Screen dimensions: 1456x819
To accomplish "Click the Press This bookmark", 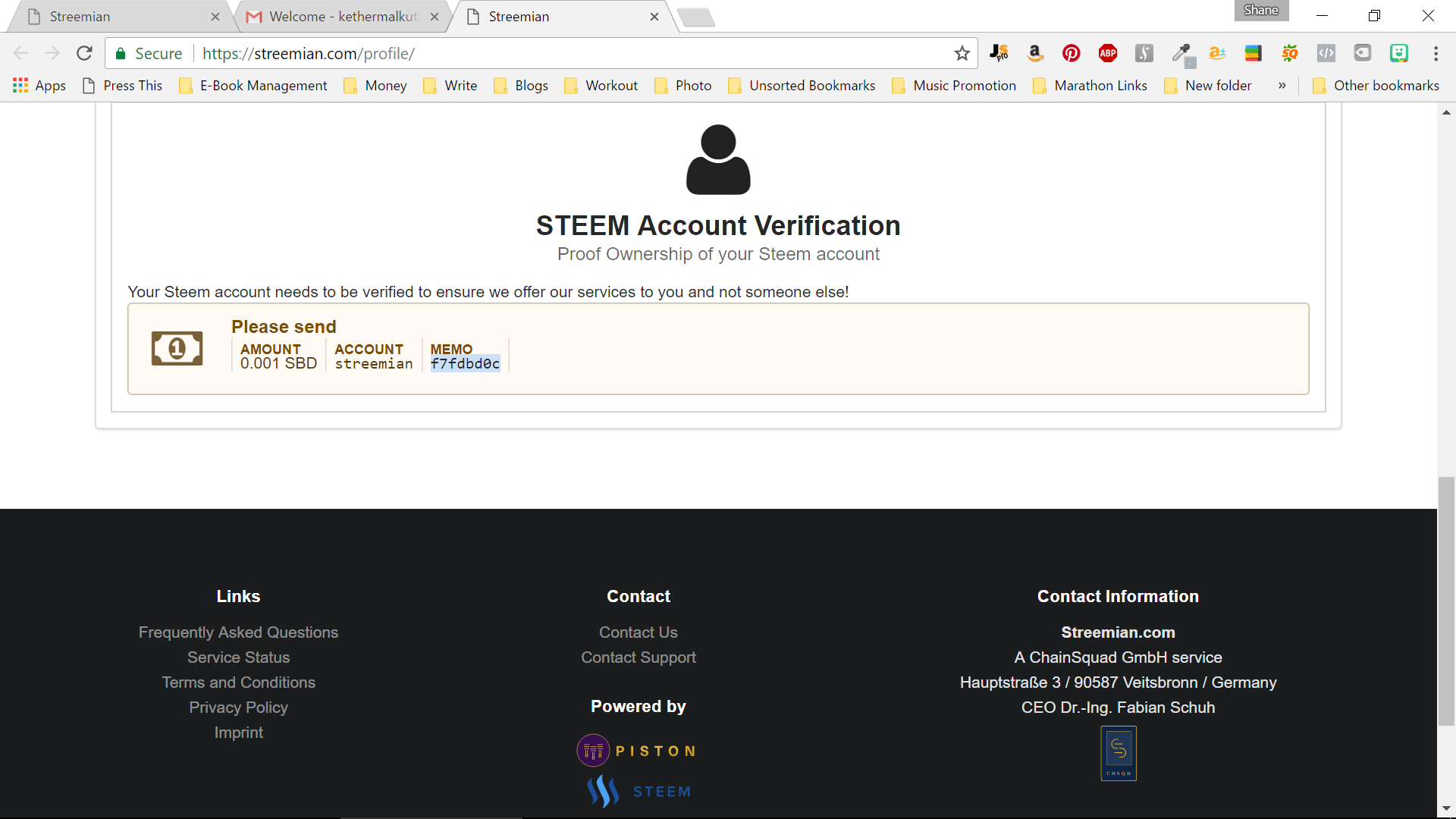I will (122, 86).
